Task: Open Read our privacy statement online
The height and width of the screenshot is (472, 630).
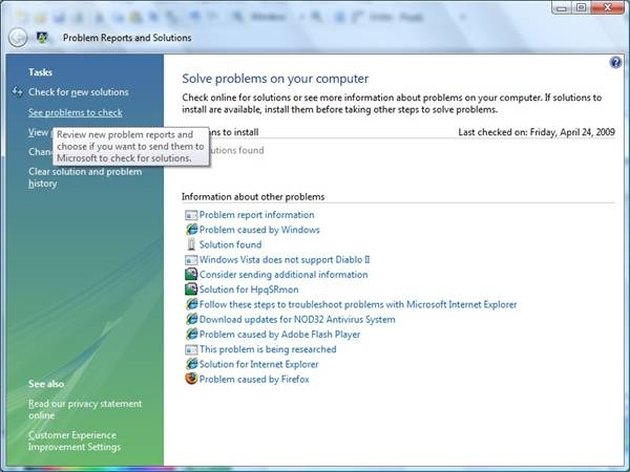Action: tap(85, 409)
